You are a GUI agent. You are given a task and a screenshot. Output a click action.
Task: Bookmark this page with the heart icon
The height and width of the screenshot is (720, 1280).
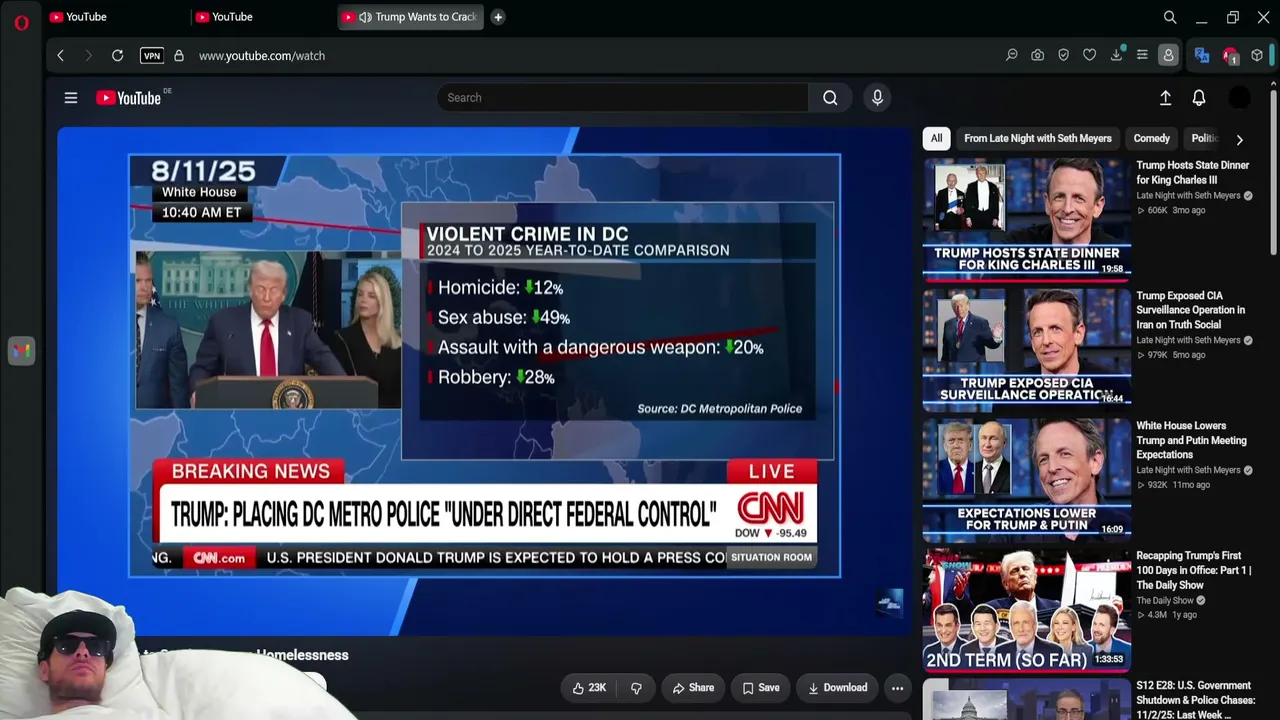[1090, 56]
